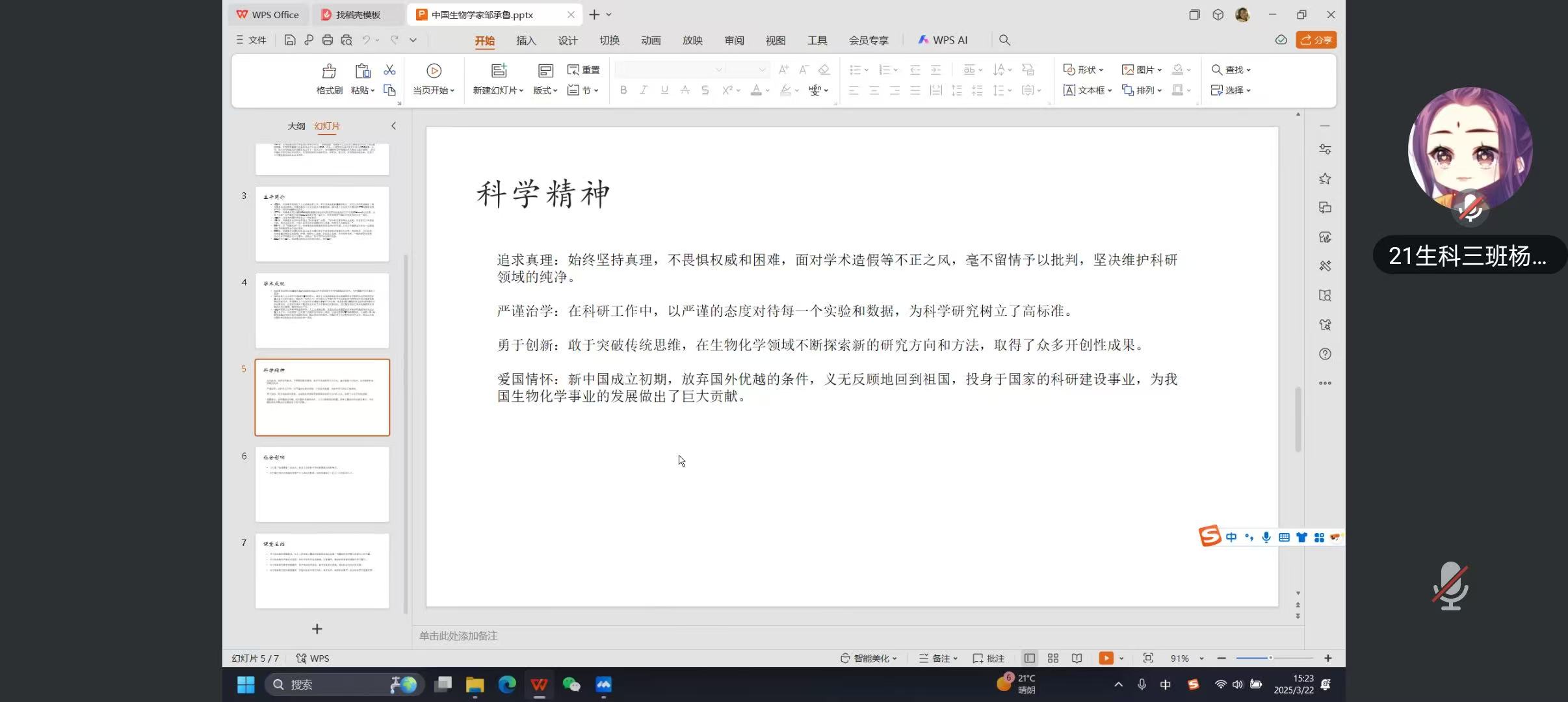
Task: Switch to the 大纲 outline tab
Action: 296,126
